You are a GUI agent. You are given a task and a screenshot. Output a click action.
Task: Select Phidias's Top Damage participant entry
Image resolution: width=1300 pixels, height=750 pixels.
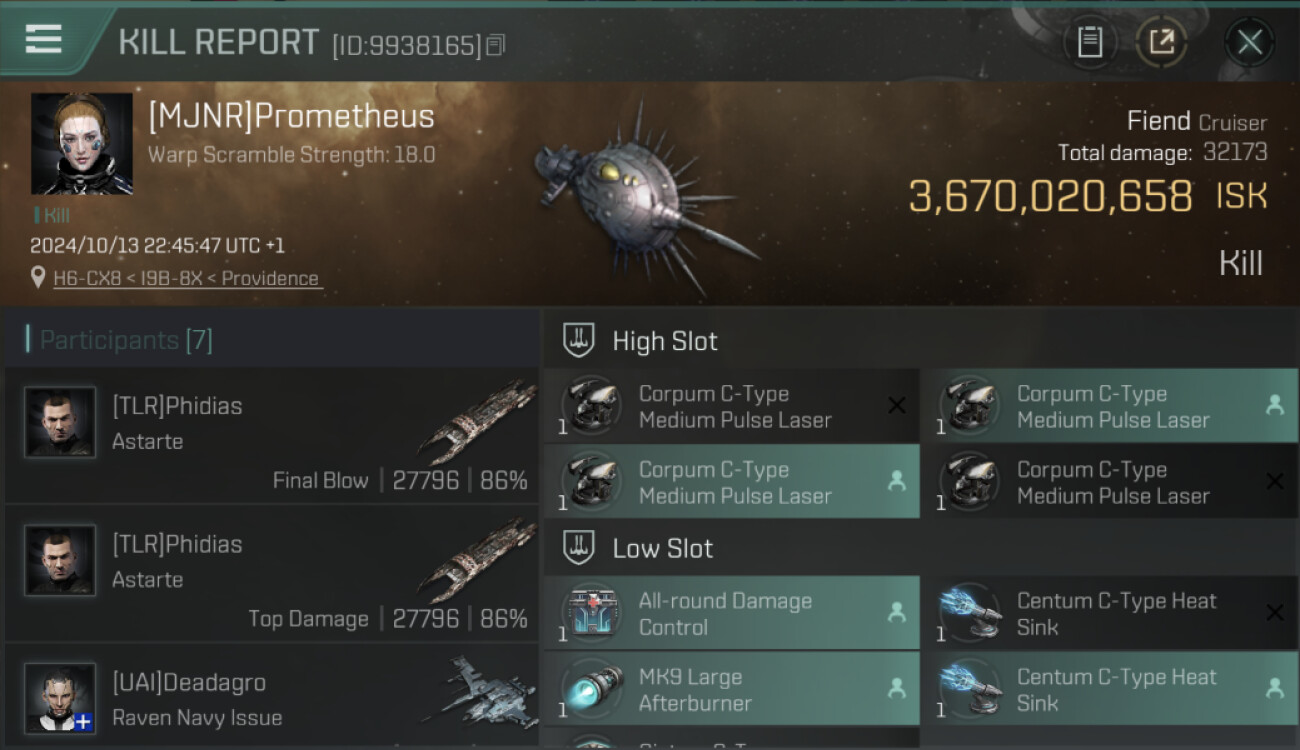[x=272, y=574]
